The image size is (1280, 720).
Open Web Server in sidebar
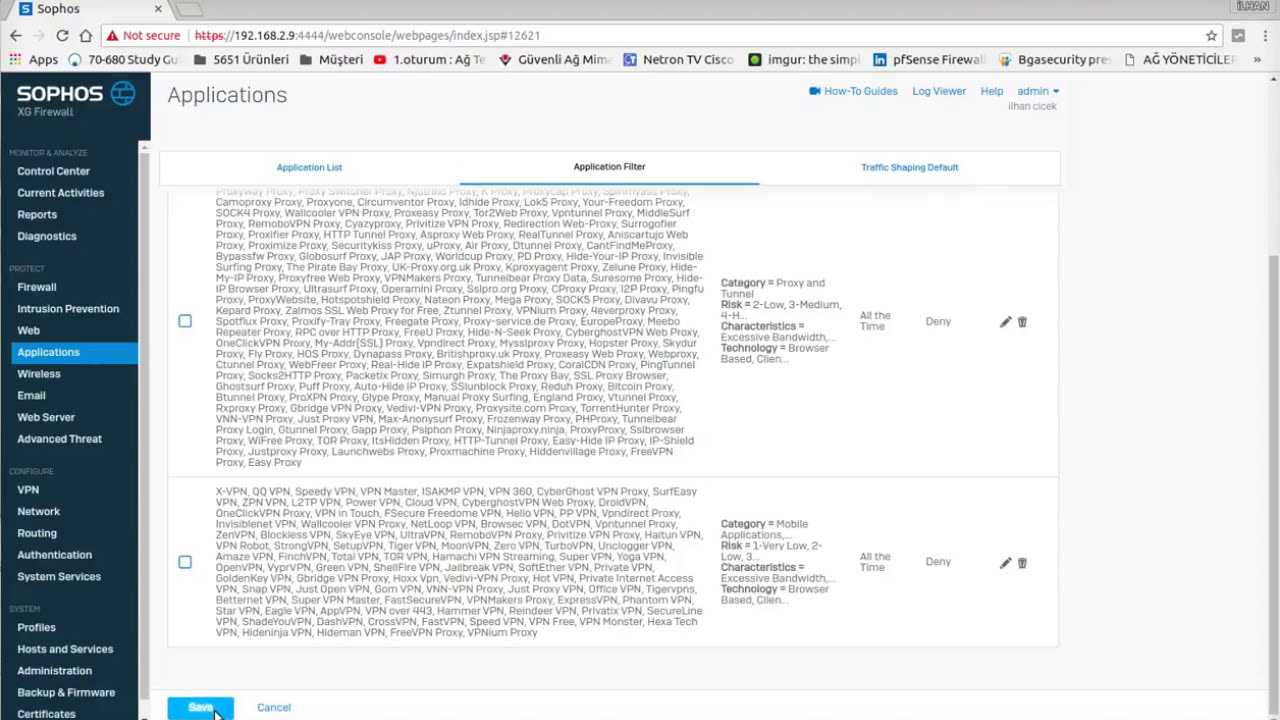[46, 417]
